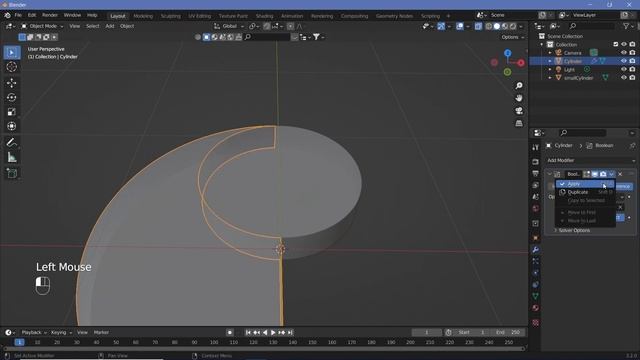Expand the Camera tree item
Screen dimensions: 640x360
click(x=550, y=53)
